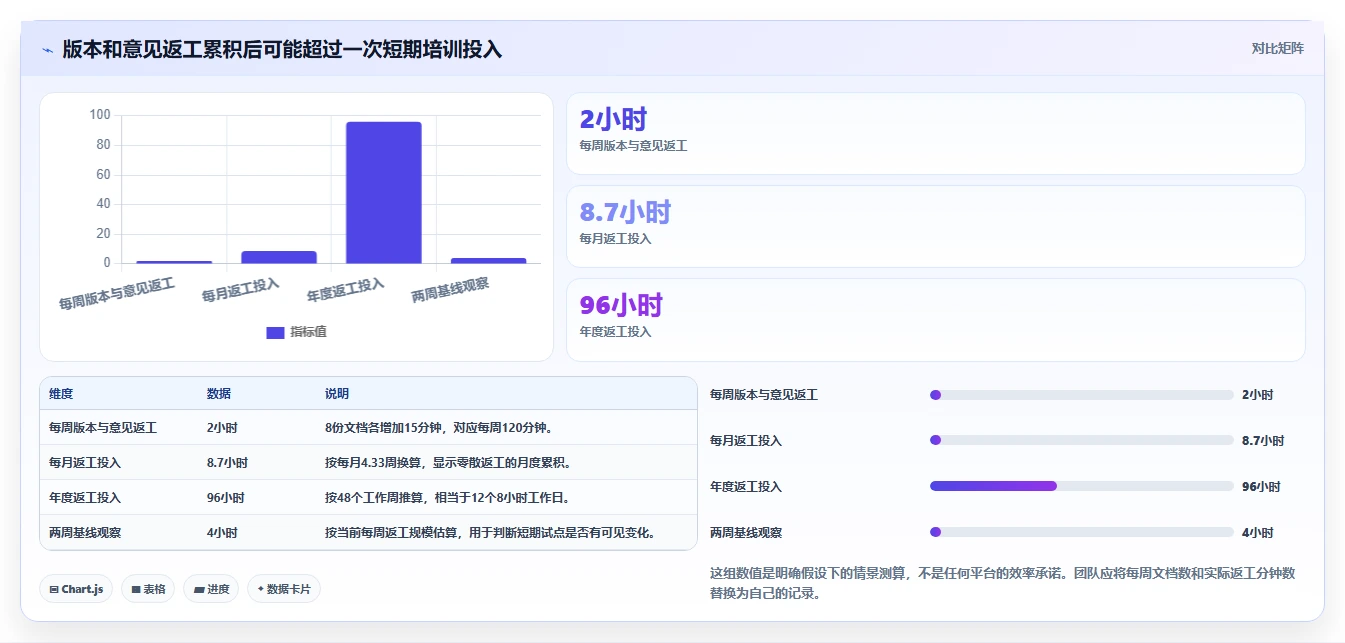Click description 8份文档各增加15分钟
The image size is (1345, 643).
[x=439, y=428]
